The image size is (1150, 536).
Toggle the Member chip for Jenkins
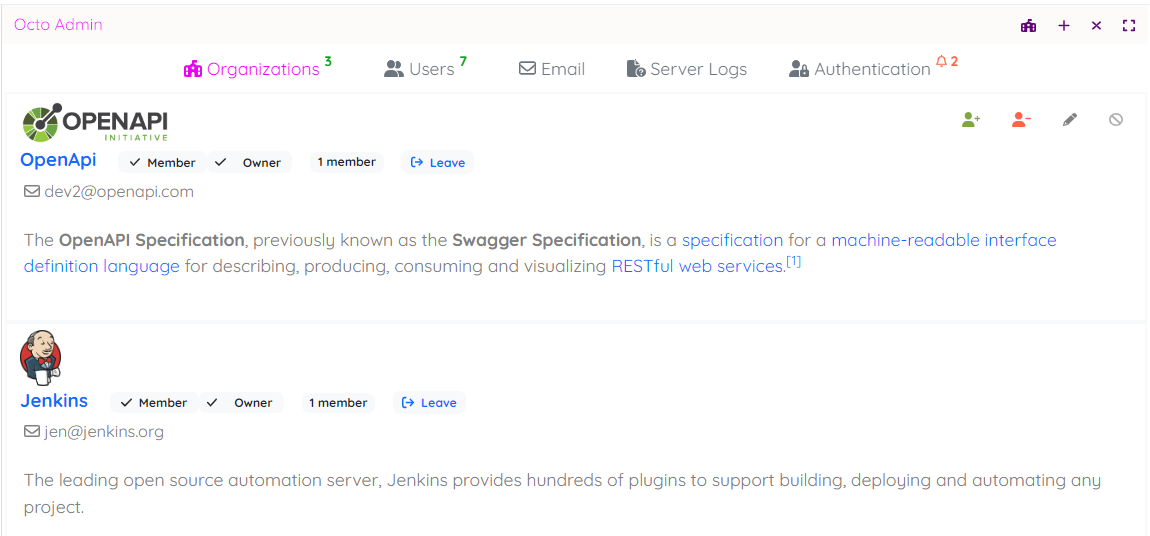tap(154, 403)
